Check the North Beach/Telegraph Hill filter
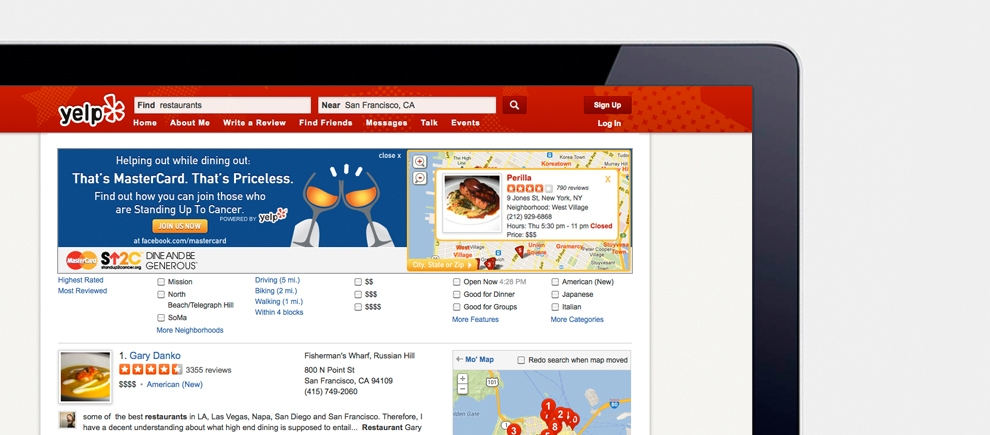The height and width of the screenshot is (435, 990). [x=161, y=295]
